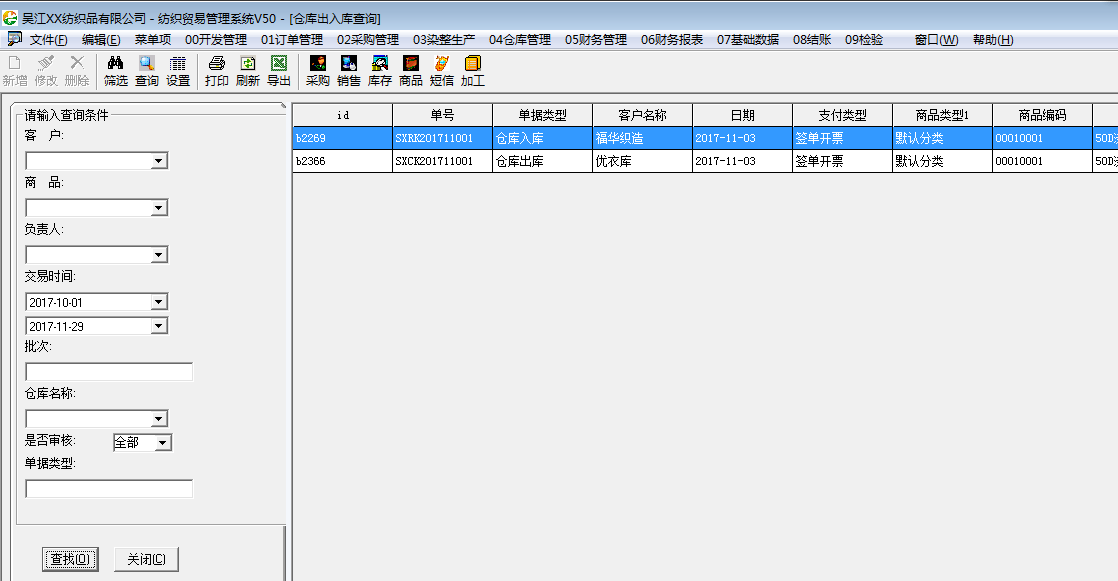Click the 支付类型 column header
Image resolution: width=1118 pixels, height=581 pixels.
point(843,115)
